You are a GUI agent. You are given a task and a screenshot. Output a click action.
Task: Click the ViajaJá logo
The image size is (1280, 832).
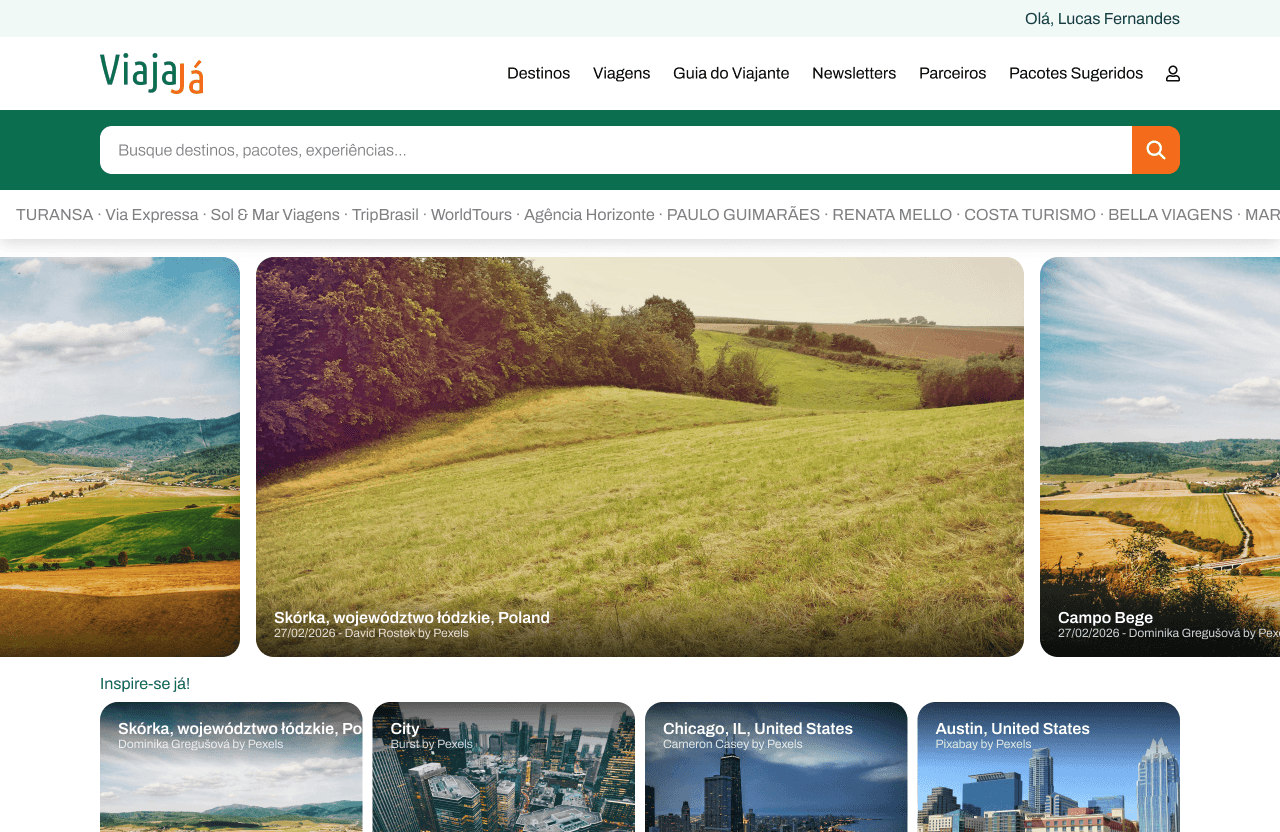[151, 73]
